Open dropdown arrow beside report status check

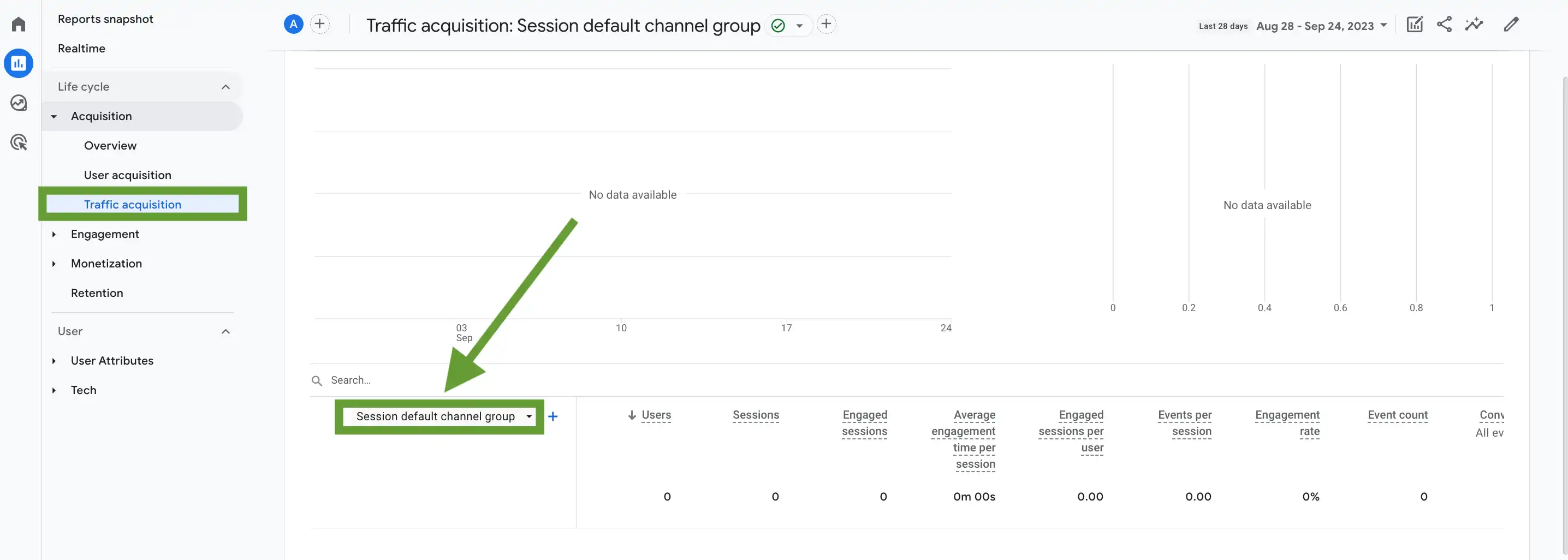799,26
